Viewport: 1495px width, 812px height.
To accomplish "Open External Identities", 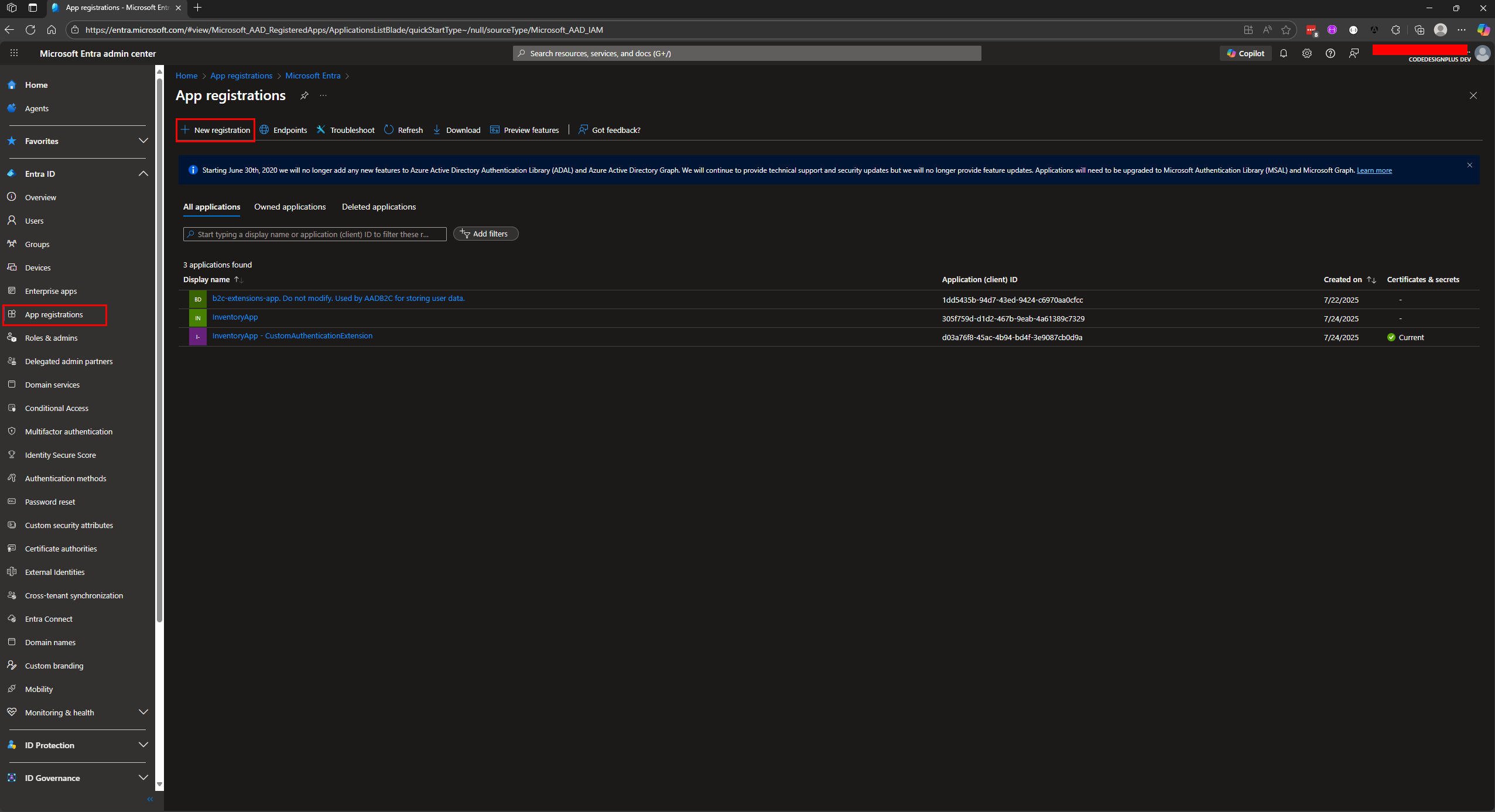I will click(54, 572).
